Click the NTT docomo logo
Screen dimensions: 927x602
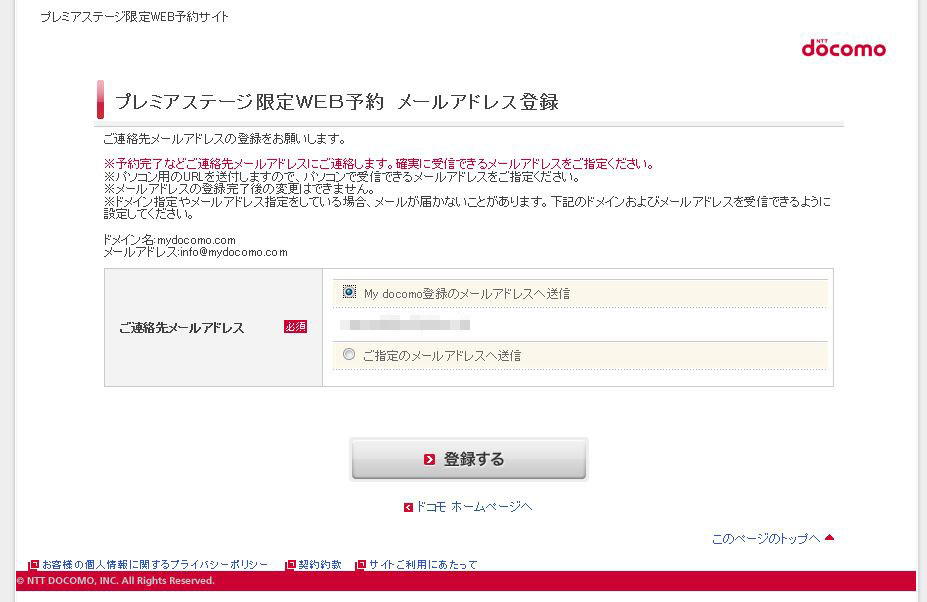tap(843, 47)
